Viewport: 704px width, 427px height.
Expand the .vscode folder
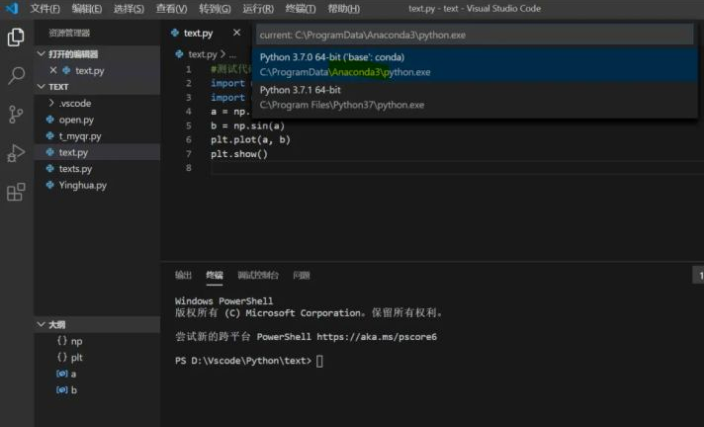click(x=51, y=103)
